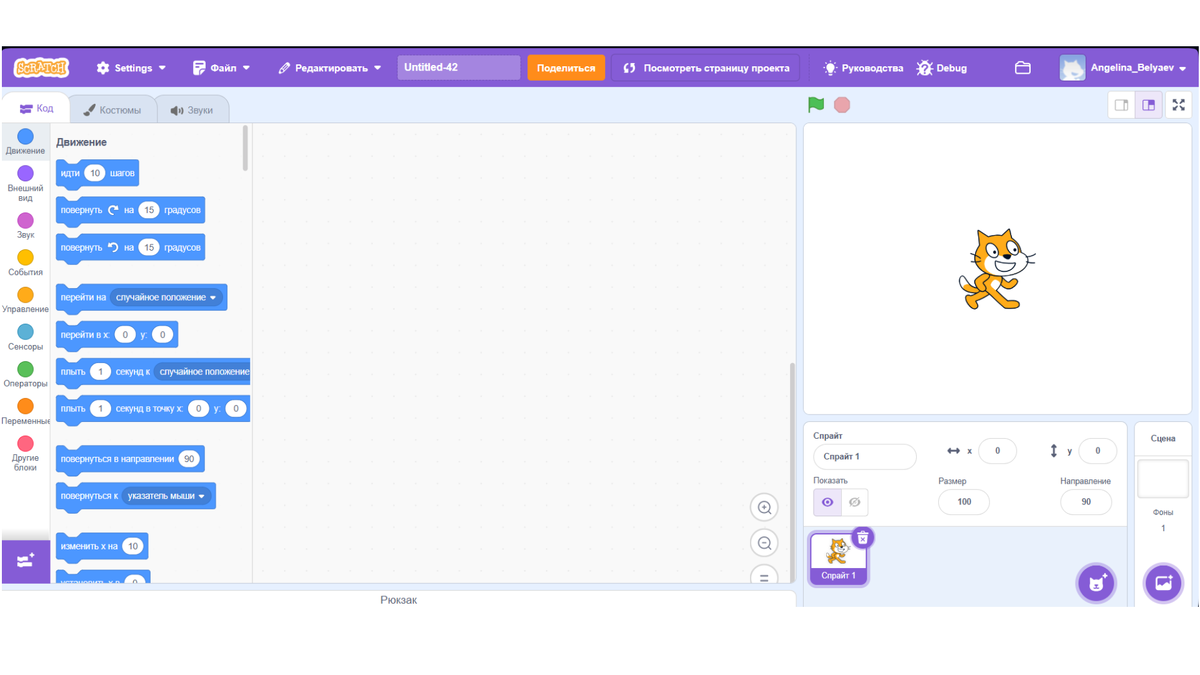Switch to the Звуки tab
The height and width of the screenshot is (675, 1200).
[192, 110]
